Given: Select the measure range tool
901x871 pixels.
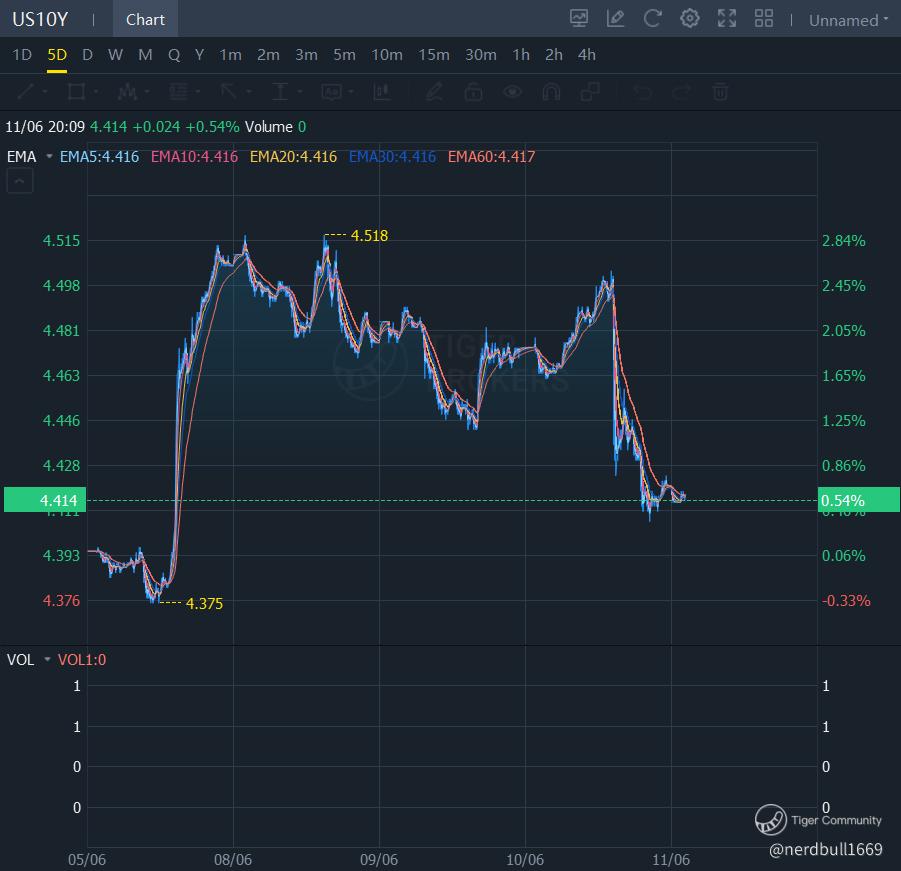Looking at the screenshot, I should (280, 91).
